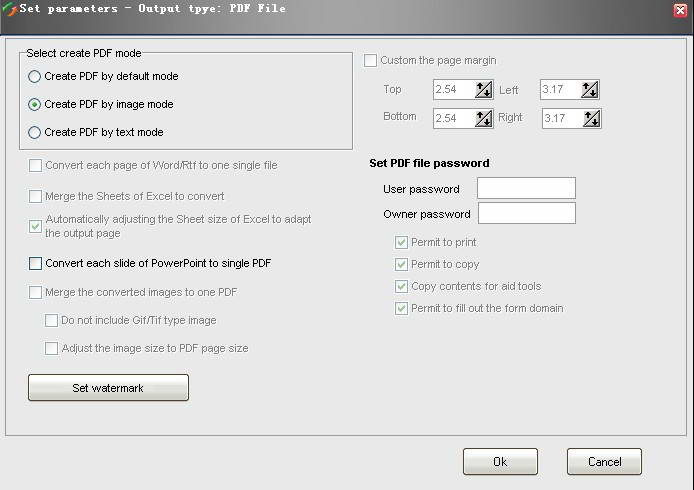The width and height of the screenshot is (694, 490).
Task: Enable Convert each slide of PowerPoint option
Action: click(36, 264)
